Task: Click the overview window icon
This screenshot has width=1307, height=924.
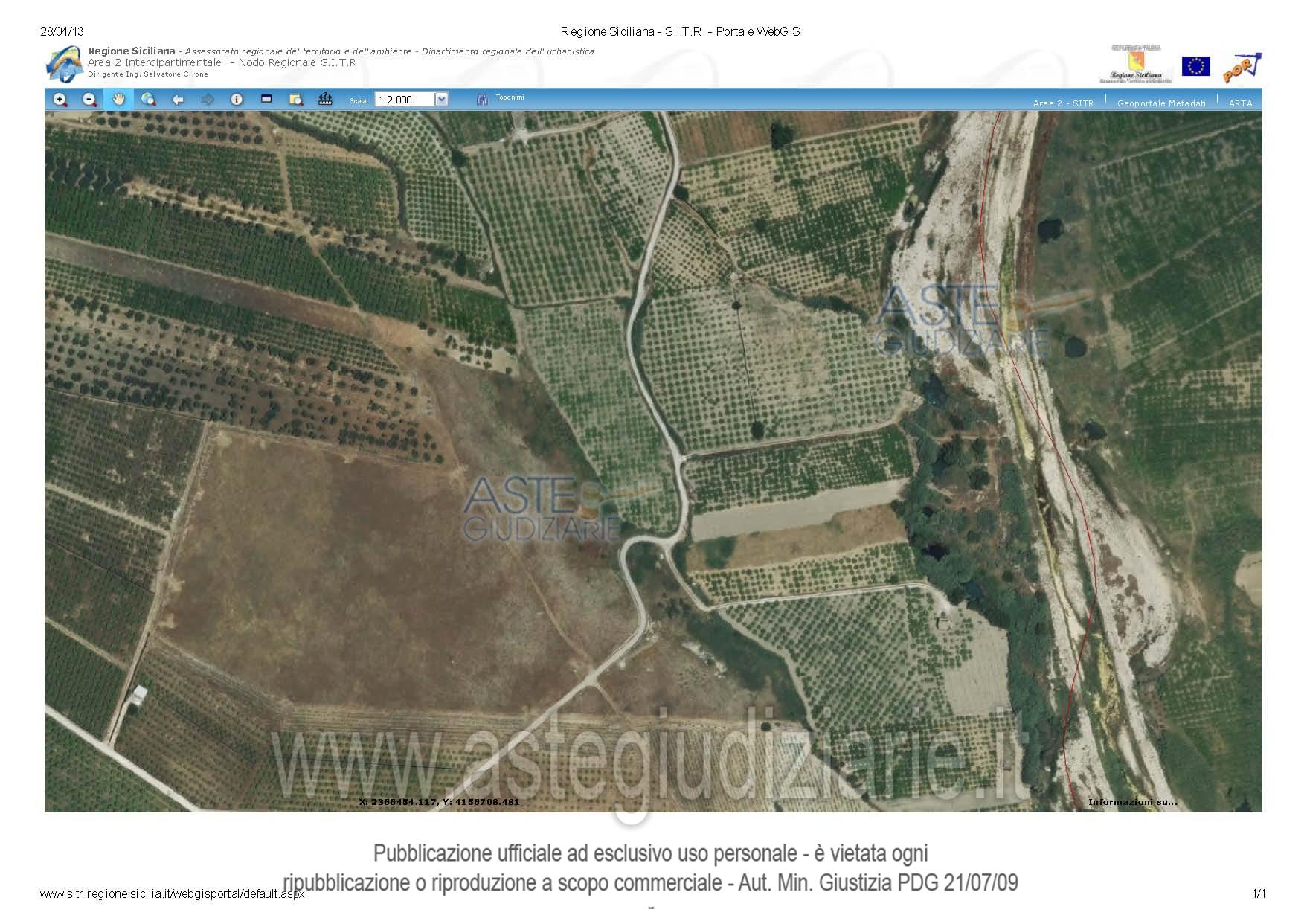Action: coord(266,100)
